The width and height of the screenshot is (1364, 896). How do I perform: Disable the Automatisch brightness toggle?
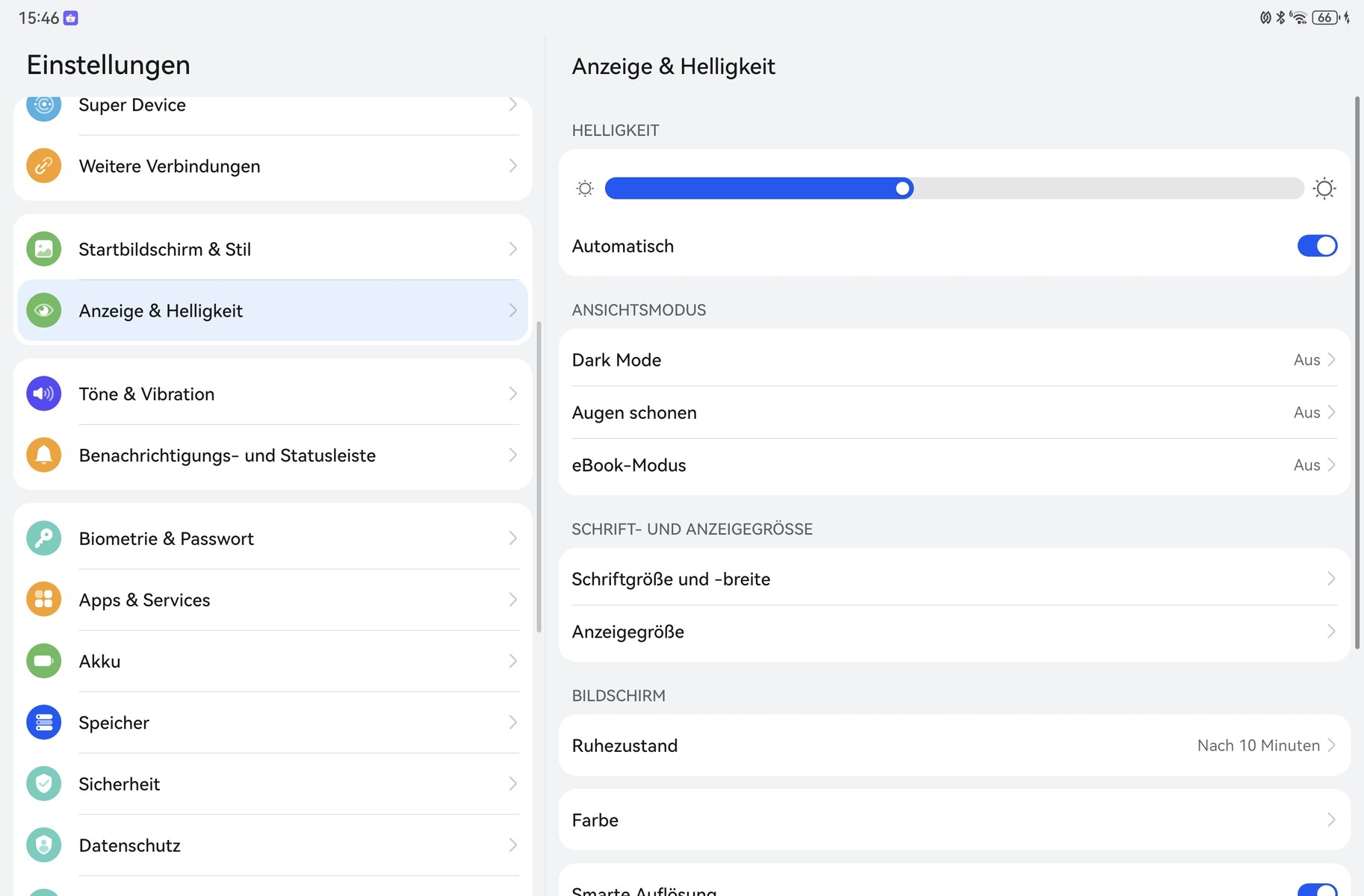(1316, 246)
